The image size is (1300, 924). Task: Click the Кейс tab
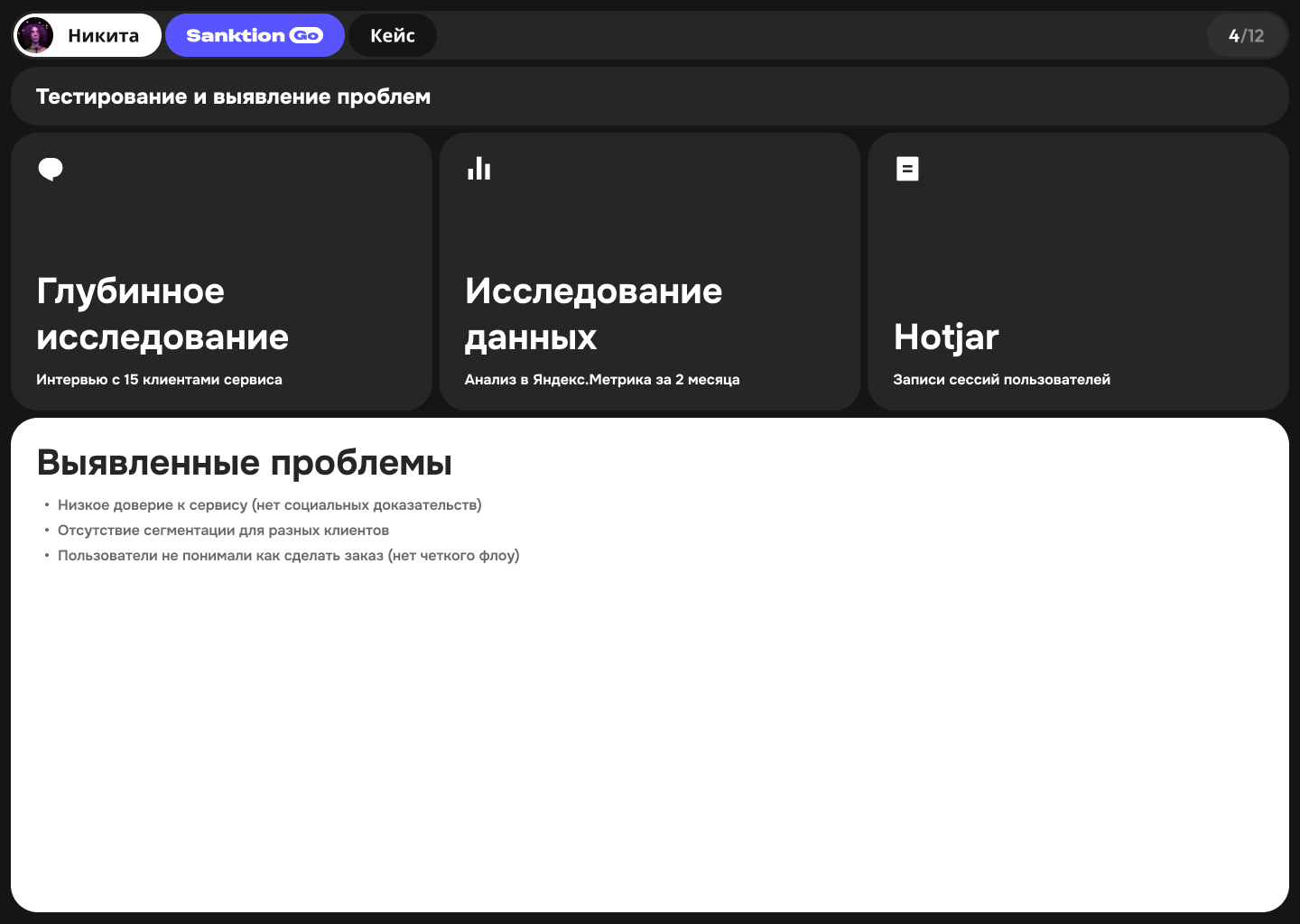pos(393,34)
